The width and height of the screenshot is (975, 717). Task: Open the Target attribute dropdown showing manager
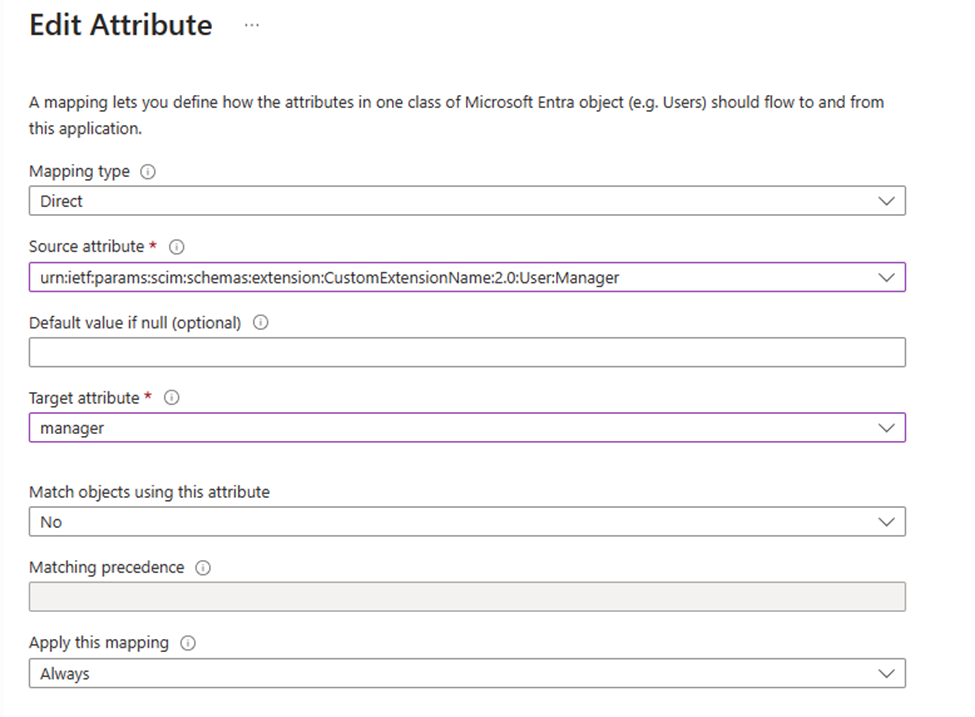467,428
